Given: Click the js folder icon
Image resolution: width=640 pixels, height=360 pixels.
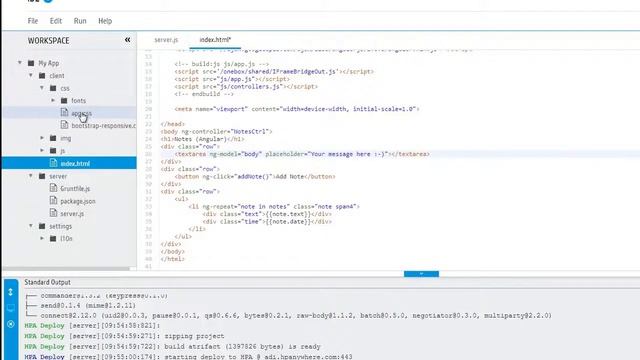Looking at the screenshot, I should (x=53, y=151).
